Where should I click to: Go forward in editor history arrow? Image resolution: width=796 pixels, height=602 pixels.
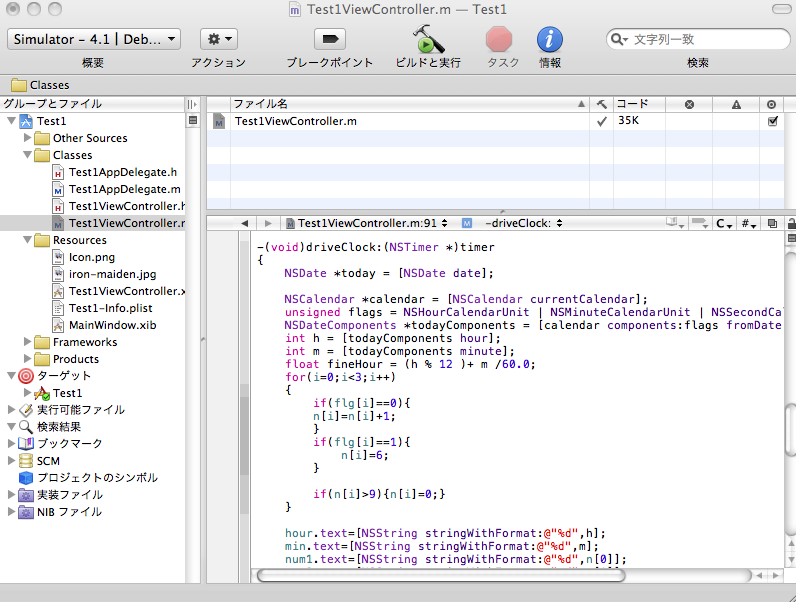(x=268, y=223)
